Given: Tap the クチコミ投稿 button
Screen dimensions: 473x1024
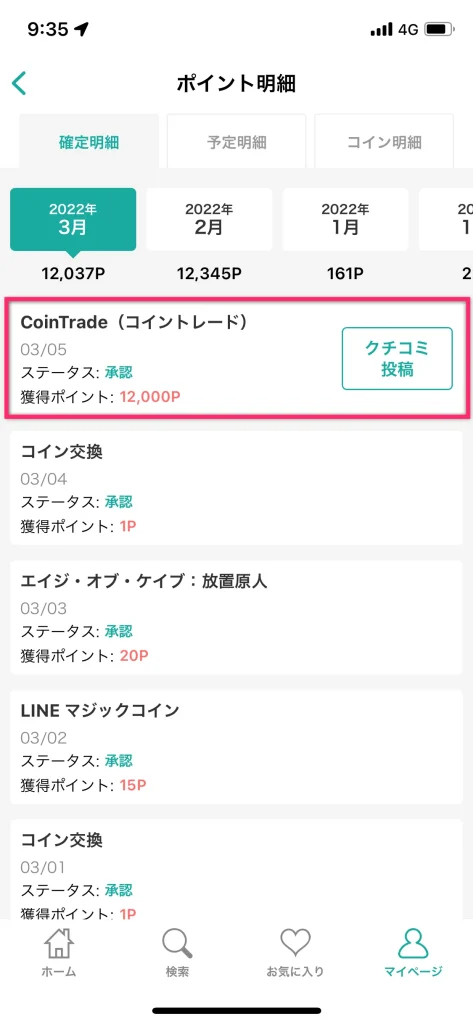Looking at the screenshot, I should pyautogui.click(x=397, y=359).
